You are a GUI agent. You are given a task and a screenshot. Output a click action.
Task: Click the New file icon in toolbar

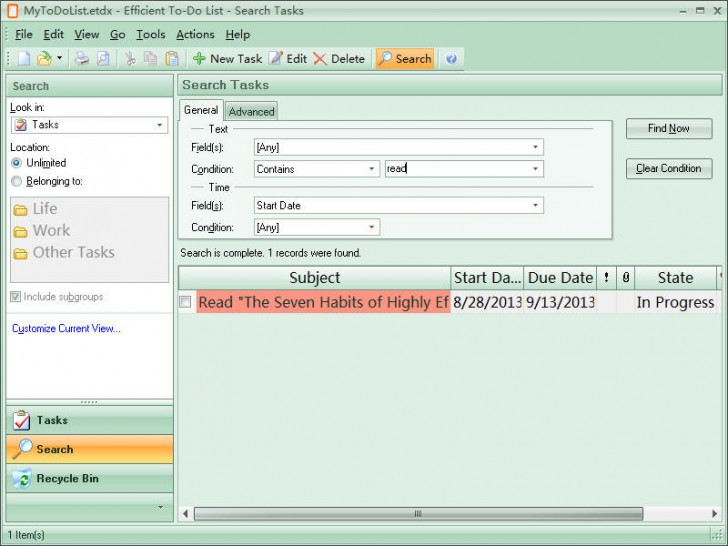(24, 59)
